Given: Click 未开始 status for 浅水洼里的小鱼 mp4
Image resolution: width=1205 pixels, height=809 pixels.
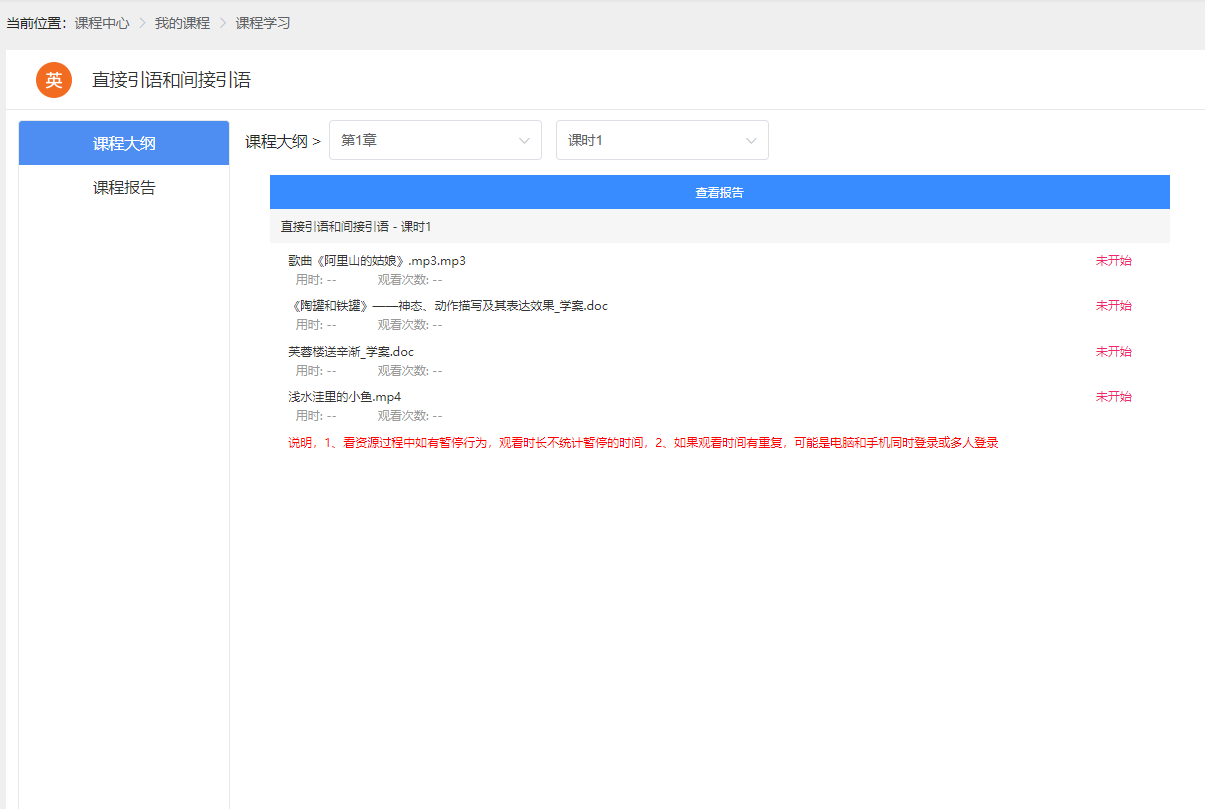Looking at the screenshot, I should (1113, 397).
